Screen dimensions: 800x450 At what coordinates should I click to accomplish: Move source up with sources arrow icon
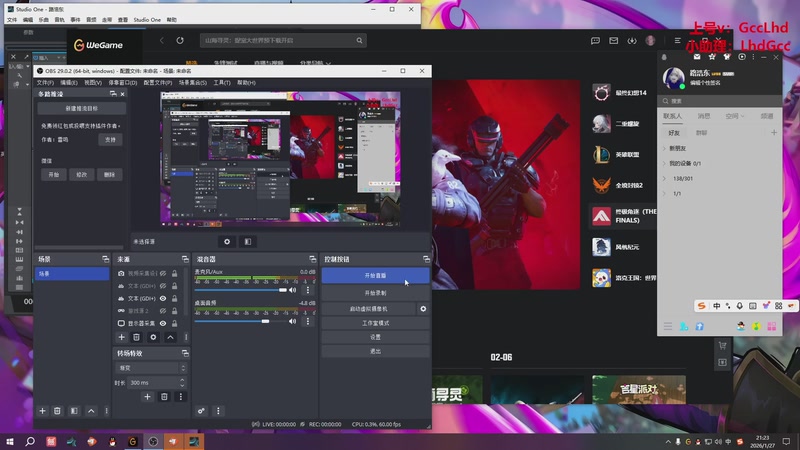coord(170,337)
